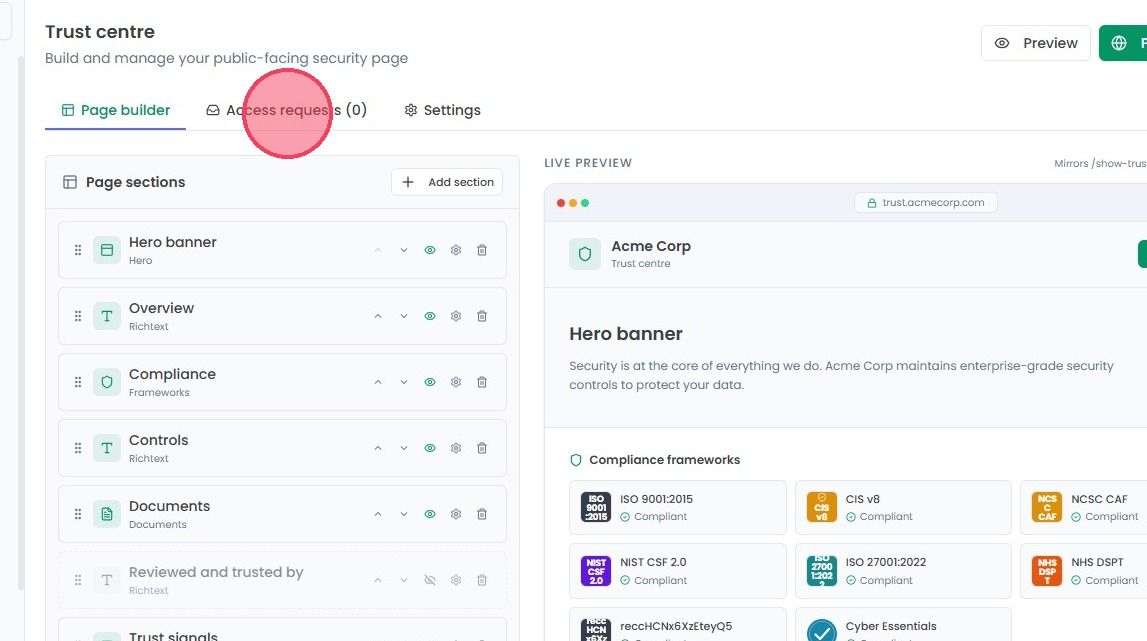
Task: Move Overview section up
Action: tap(378, 316)
